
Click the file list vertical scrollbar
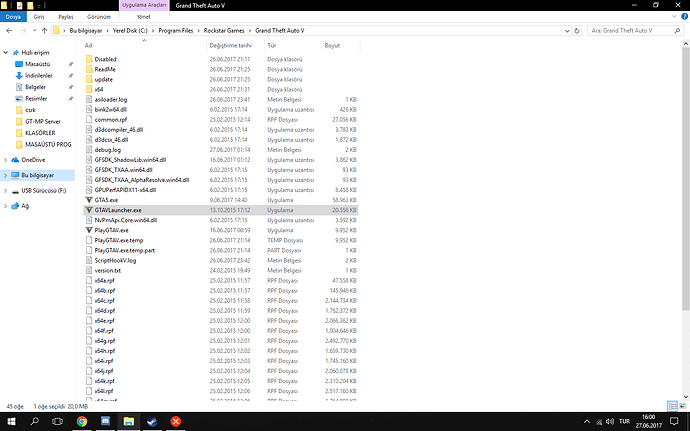pyautogui.click(x=686, y=176)
